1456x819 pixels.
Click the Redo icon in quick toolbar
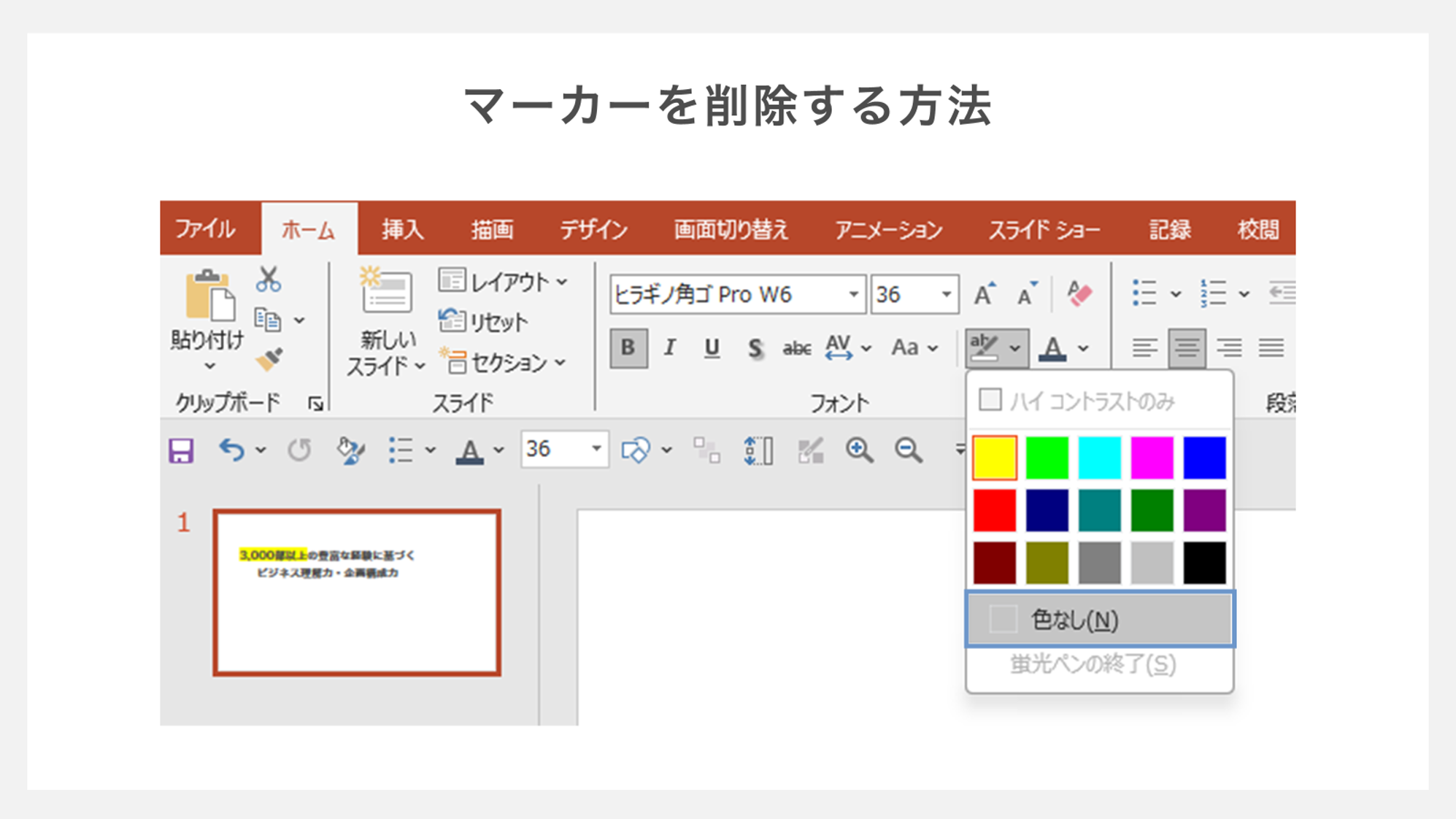(x=299, y=450)
